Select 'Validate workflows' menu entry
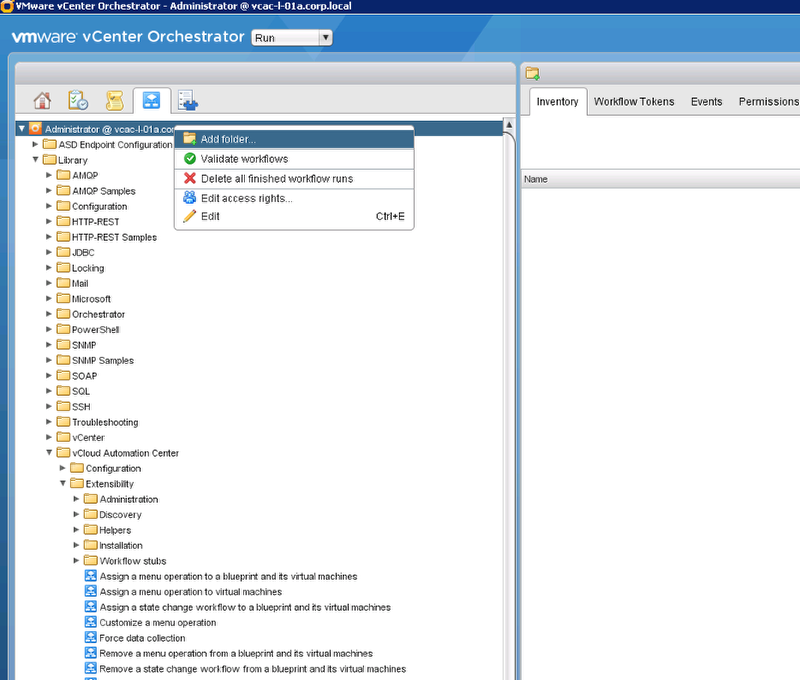The width and height of the screenshot is (800, 680). point(243,159)
